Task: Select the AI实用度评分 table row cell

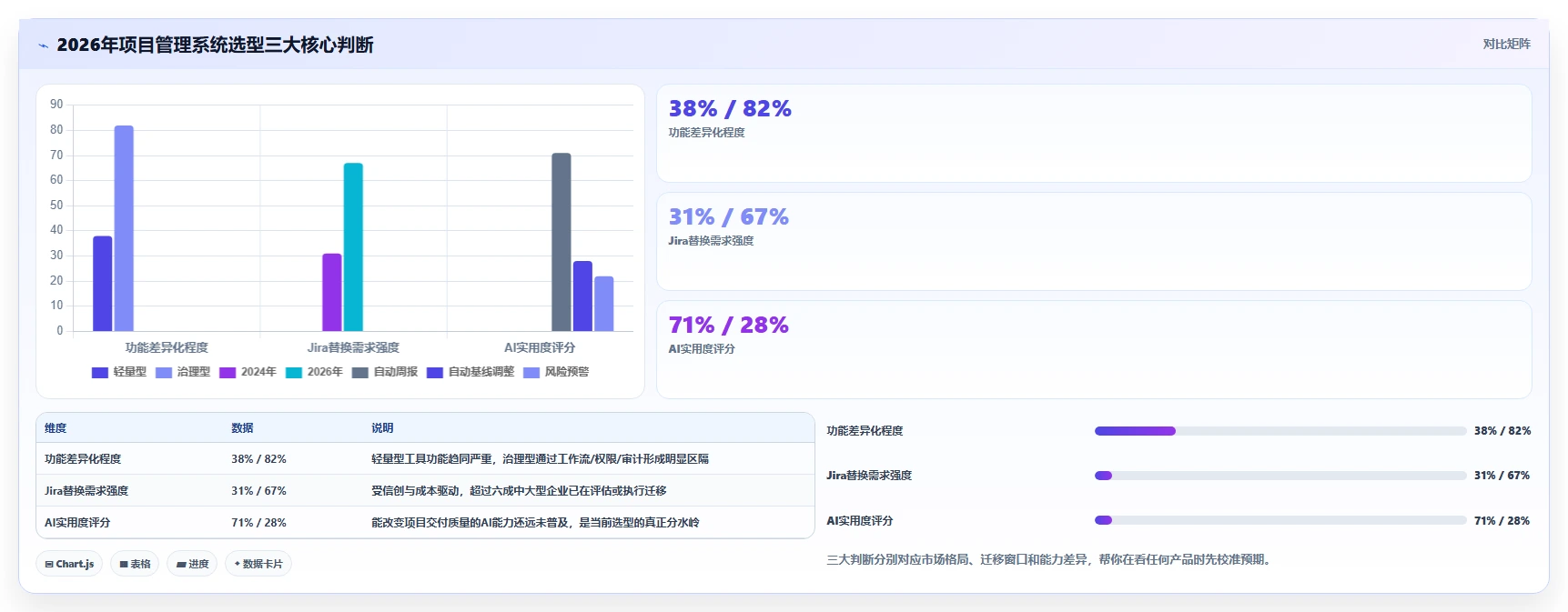Action: point(77,523)
